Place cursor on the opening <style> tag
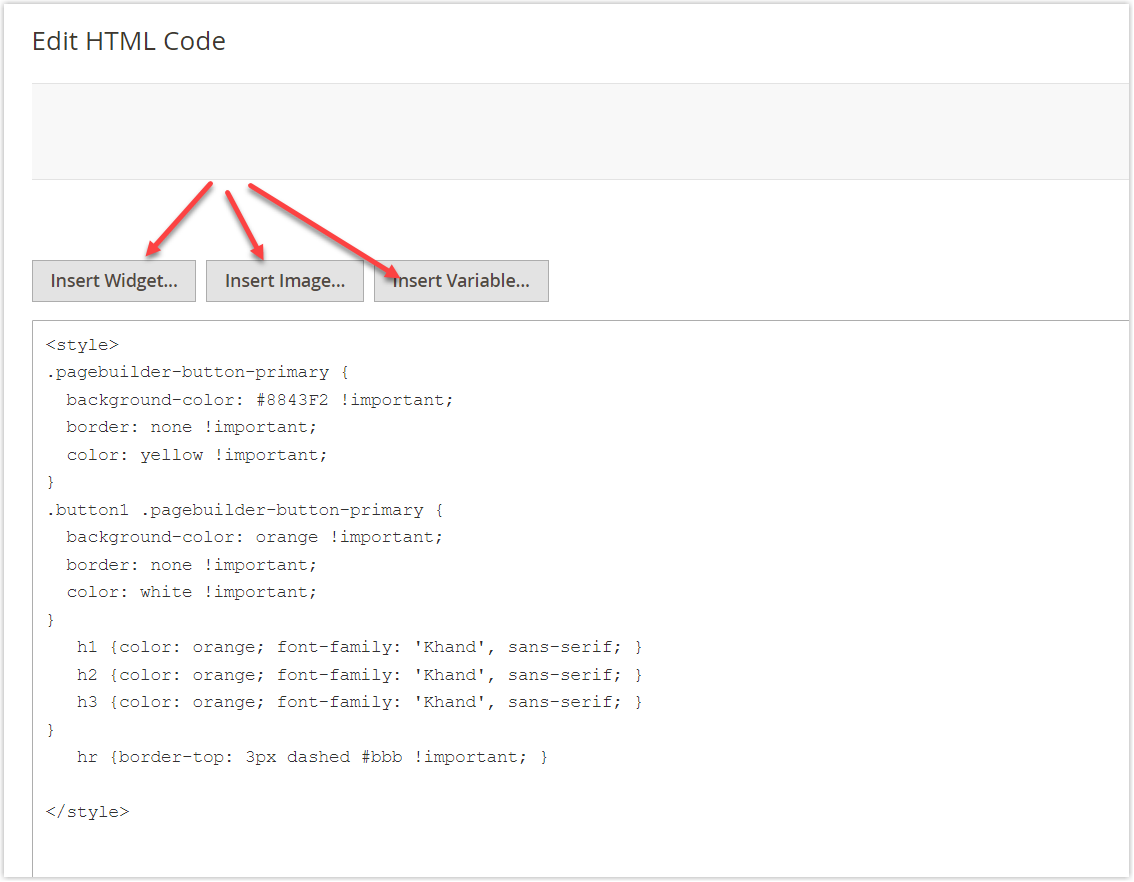 [84, 344]
